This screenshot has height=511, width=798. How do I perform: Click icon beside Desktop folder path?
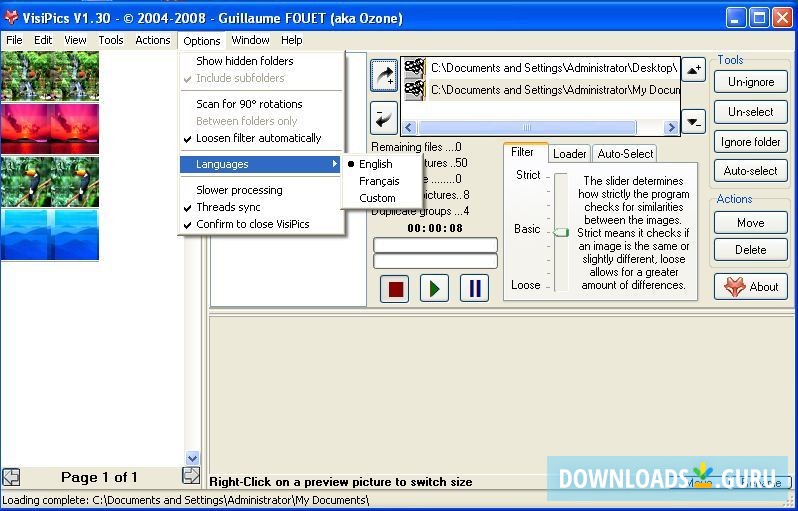click(x=415, y=68)
